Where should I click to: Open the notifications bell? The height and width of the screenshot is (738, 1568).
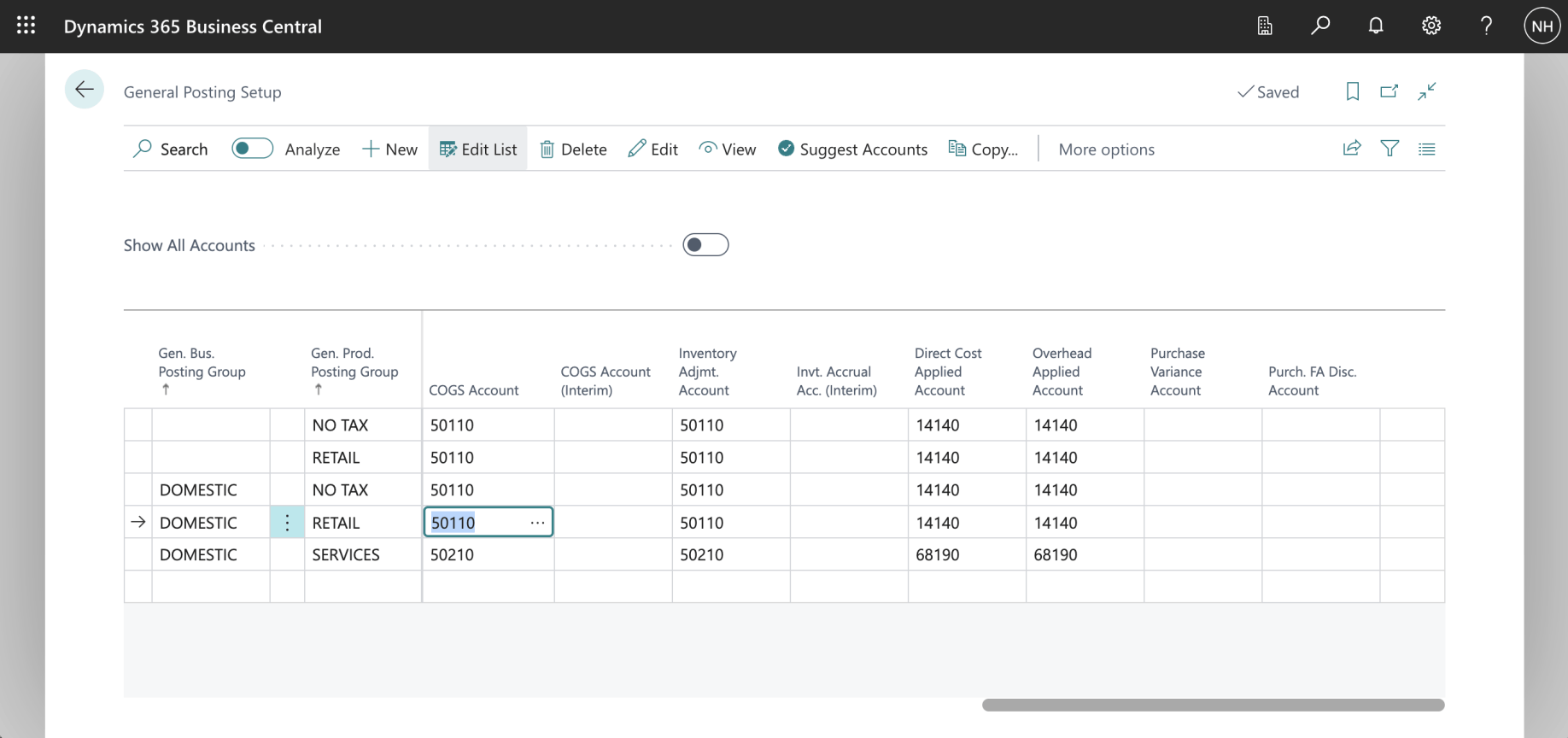(x=1375, y=26)
